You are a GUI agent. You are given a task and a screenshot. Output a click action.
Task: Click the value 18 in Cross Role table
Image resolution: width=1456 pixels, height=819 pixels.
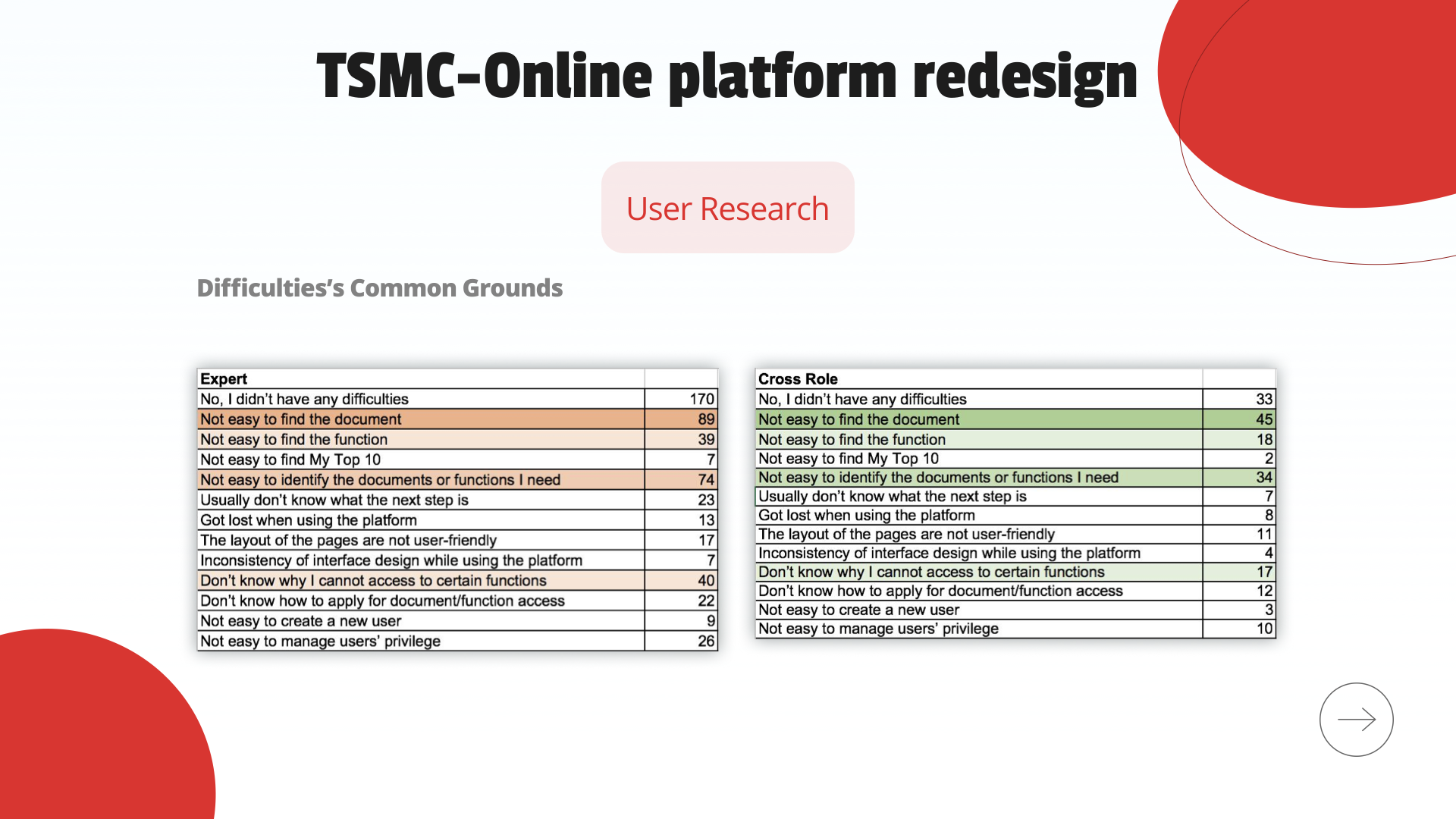(x=1264, y=439)
